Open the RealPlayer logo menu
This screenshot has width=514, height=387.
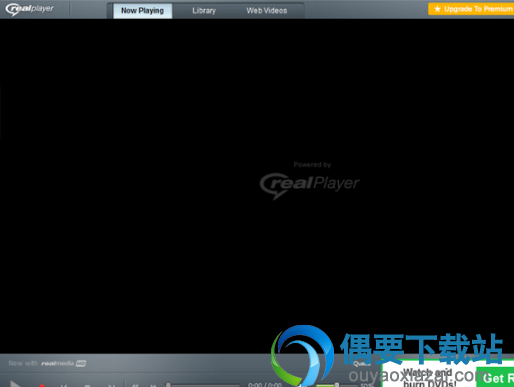(29, 9)
